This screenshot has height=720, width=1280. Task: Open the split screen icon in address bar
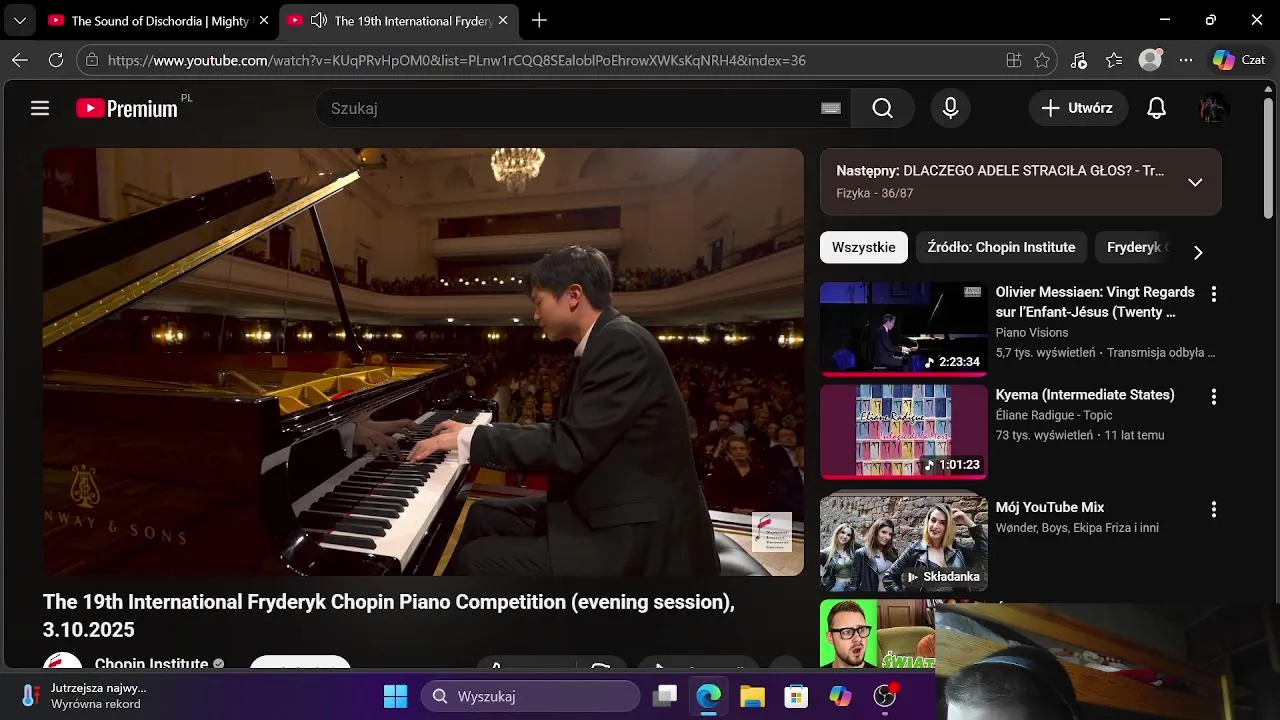coord(1014,60)
